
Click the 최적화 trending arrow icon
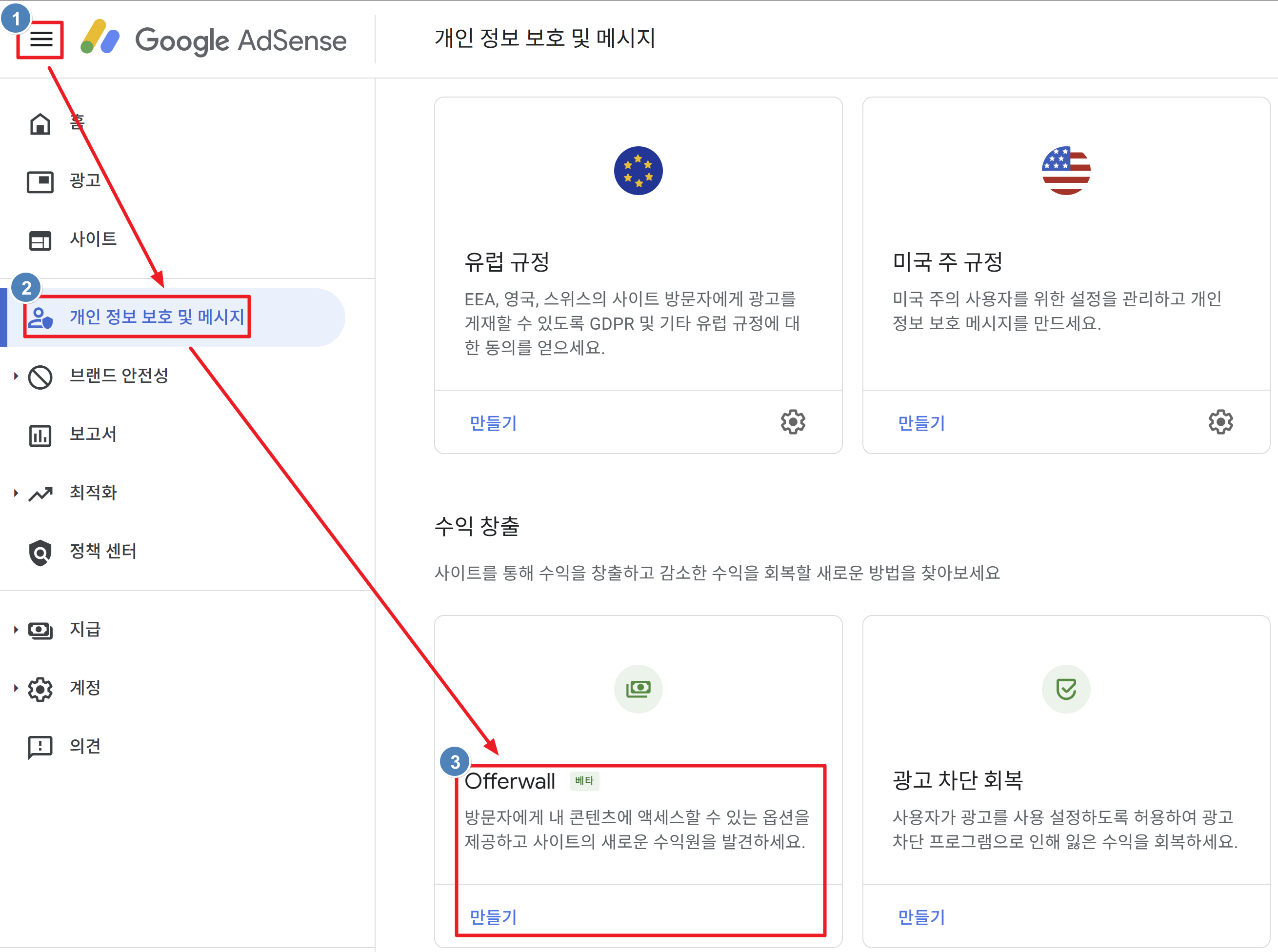[x=40, y=494]
